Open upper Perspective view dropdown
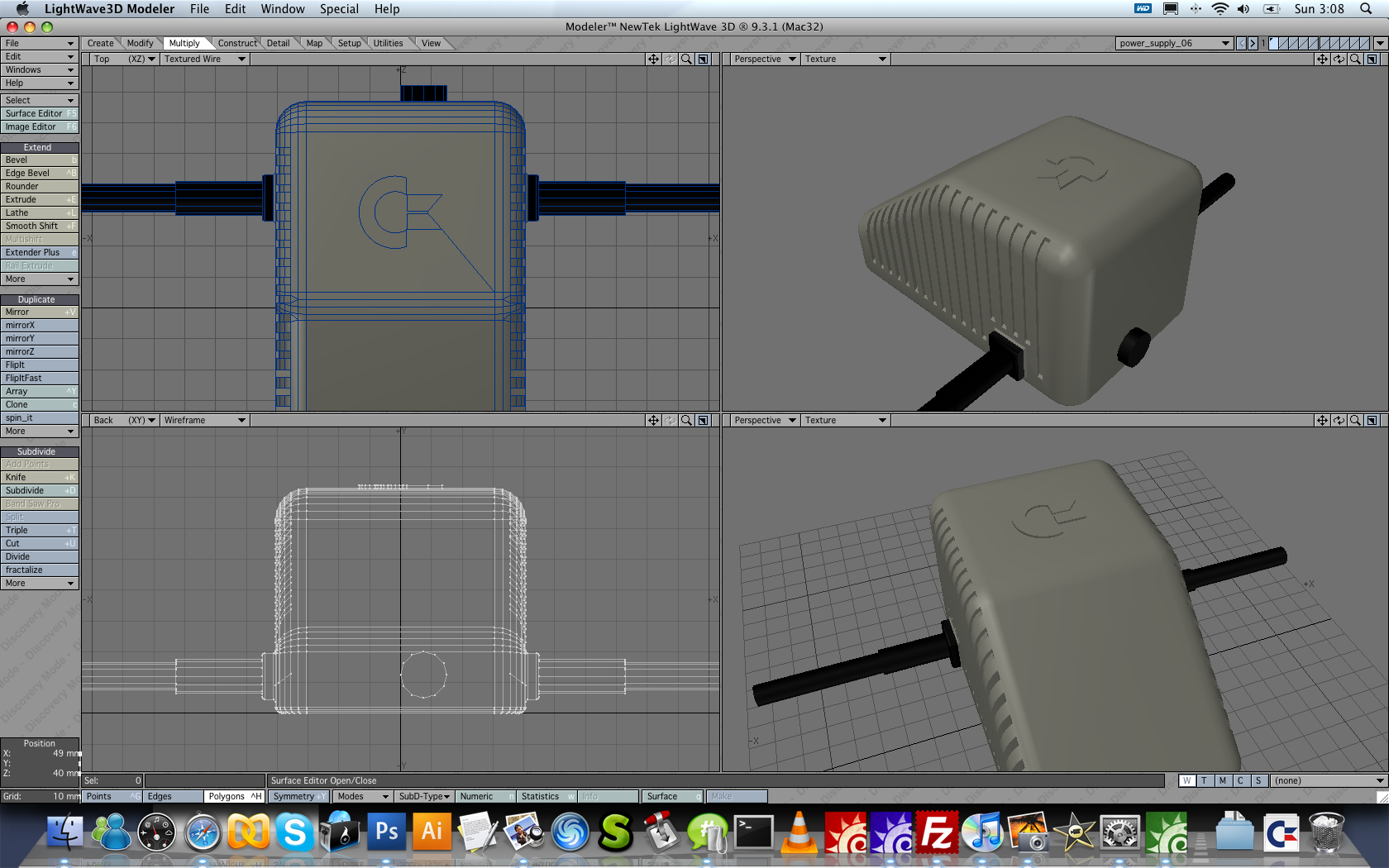The height and width of the screenshot is (868, 1389). [x=764, y=60]
